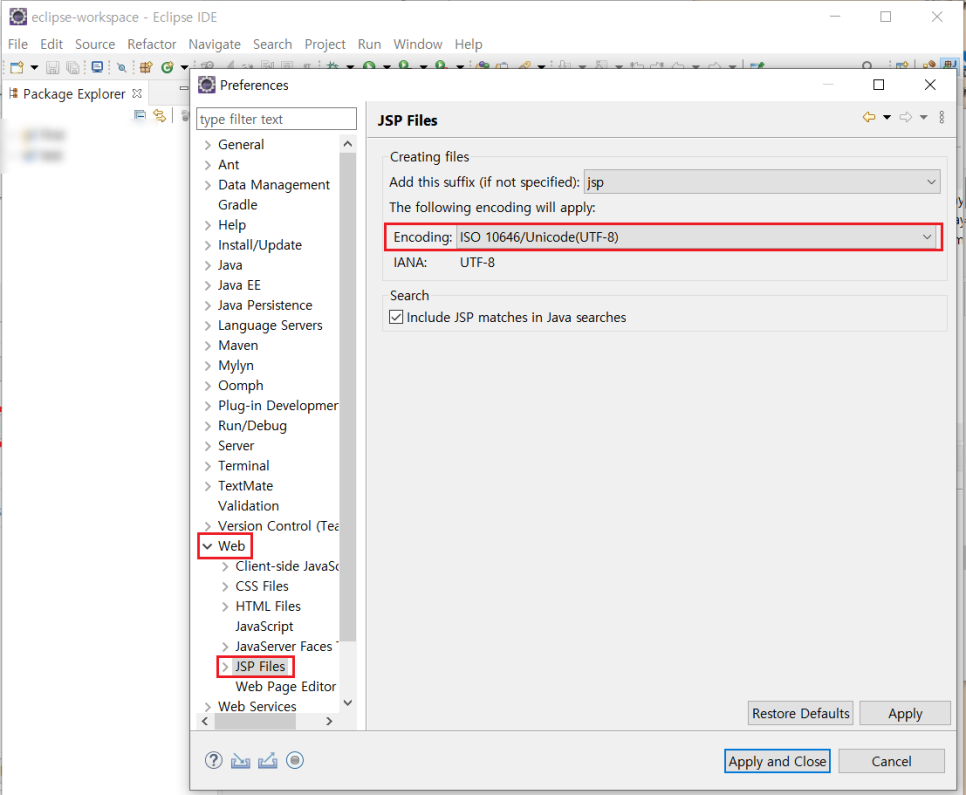Select the Web Page Editor item
966x795 pixels.
pos(285,687)
